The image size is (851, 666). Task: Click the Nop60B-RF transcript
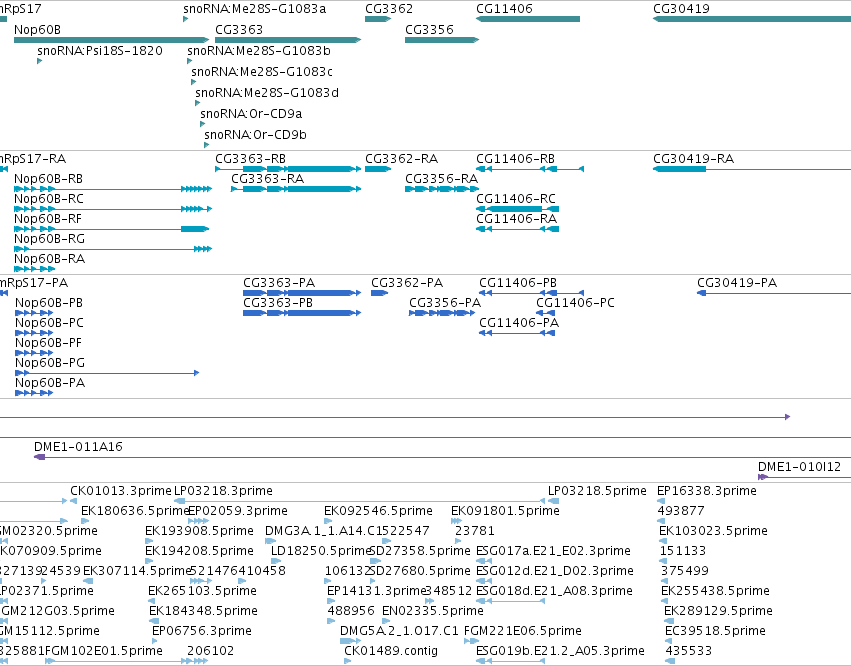[111, 229]
